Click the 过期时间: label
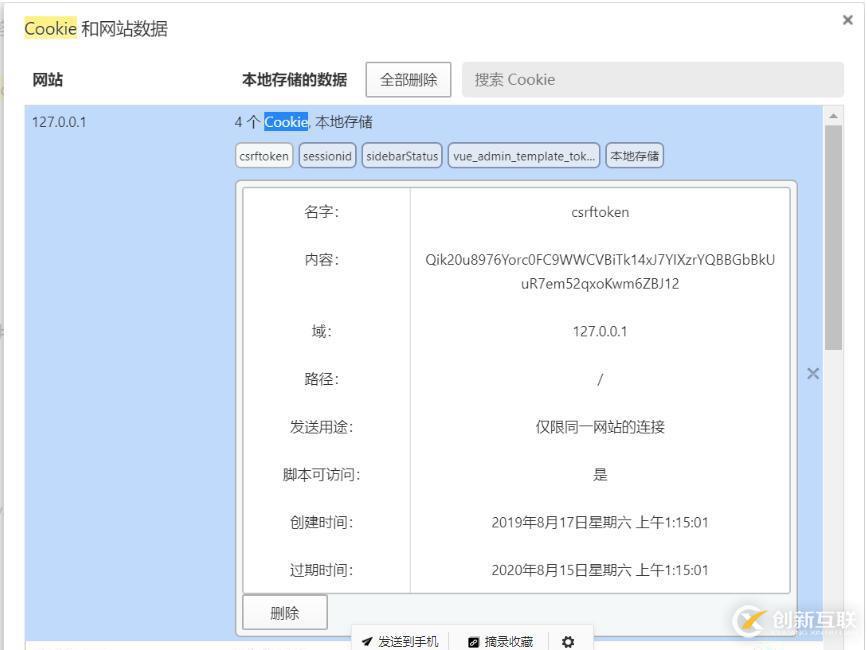Image resolution: width=867 pixels, height=650 pixels. [x=321, y=570]
